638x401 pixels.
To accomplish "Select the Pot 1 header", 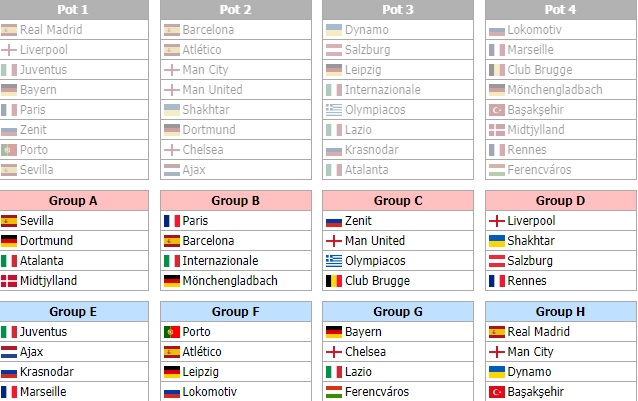I will tap(73, 9).
